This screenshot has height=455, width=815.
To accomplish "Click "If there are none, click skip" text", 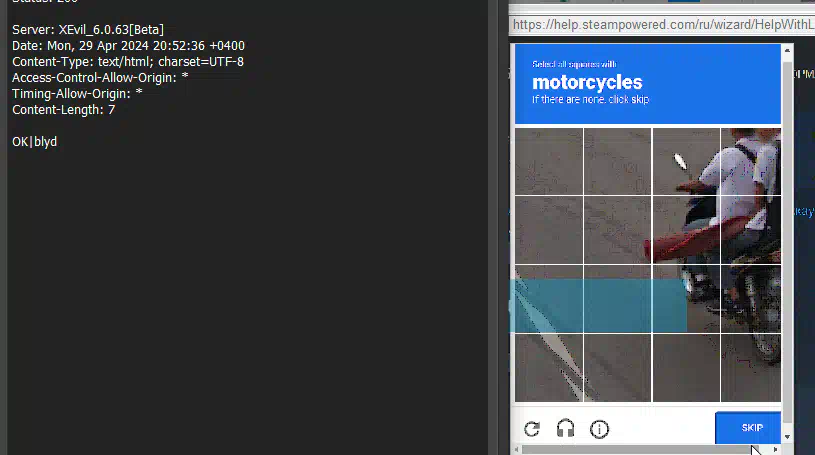I will click(590, 99).
